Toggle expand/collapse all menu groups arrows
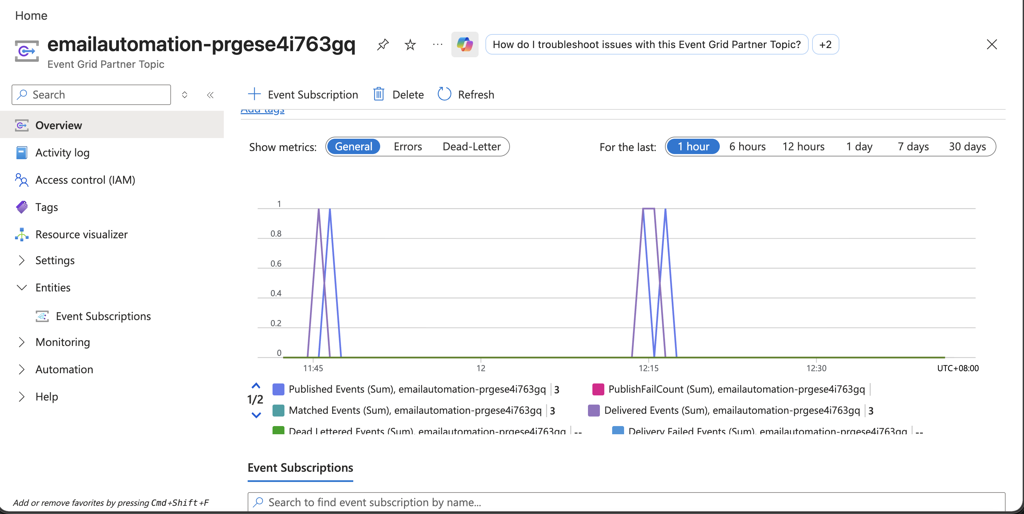 [185, 95]
